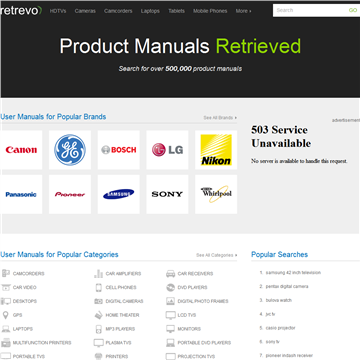Image resolution: width=360 pixels, height=360 pixels.
Task: Click the Car Receivers icon
Action: [x=170, y=274]
